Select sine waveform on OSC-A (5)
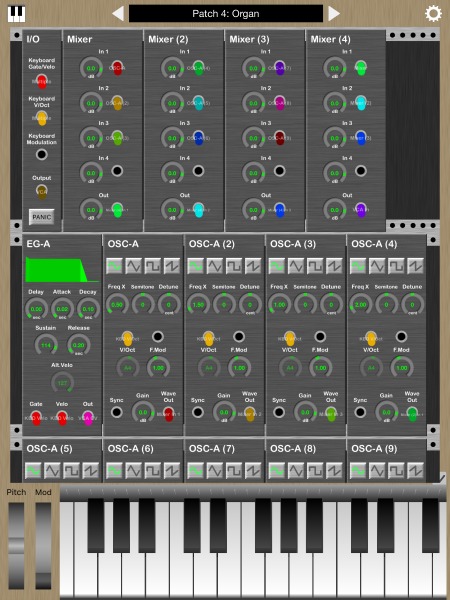 33,471
